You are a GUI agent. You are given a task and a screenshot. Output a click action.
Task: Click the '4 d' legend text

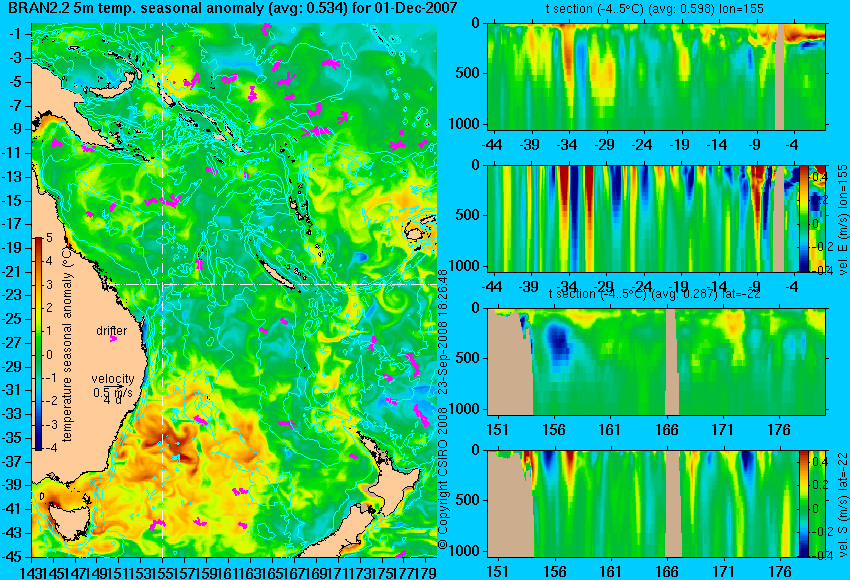[112, 401]
